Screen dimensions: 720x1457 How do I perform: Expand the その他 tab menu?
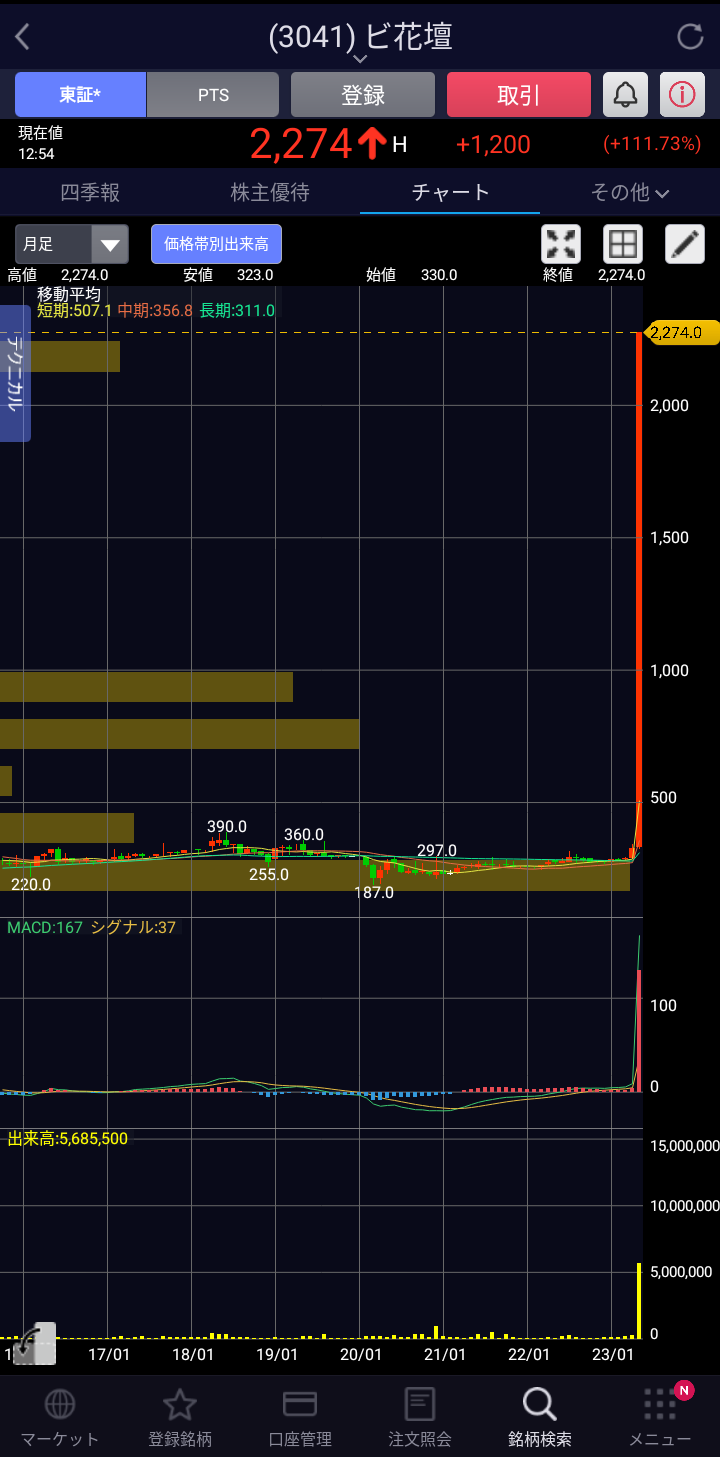click(x=630, y=192)
